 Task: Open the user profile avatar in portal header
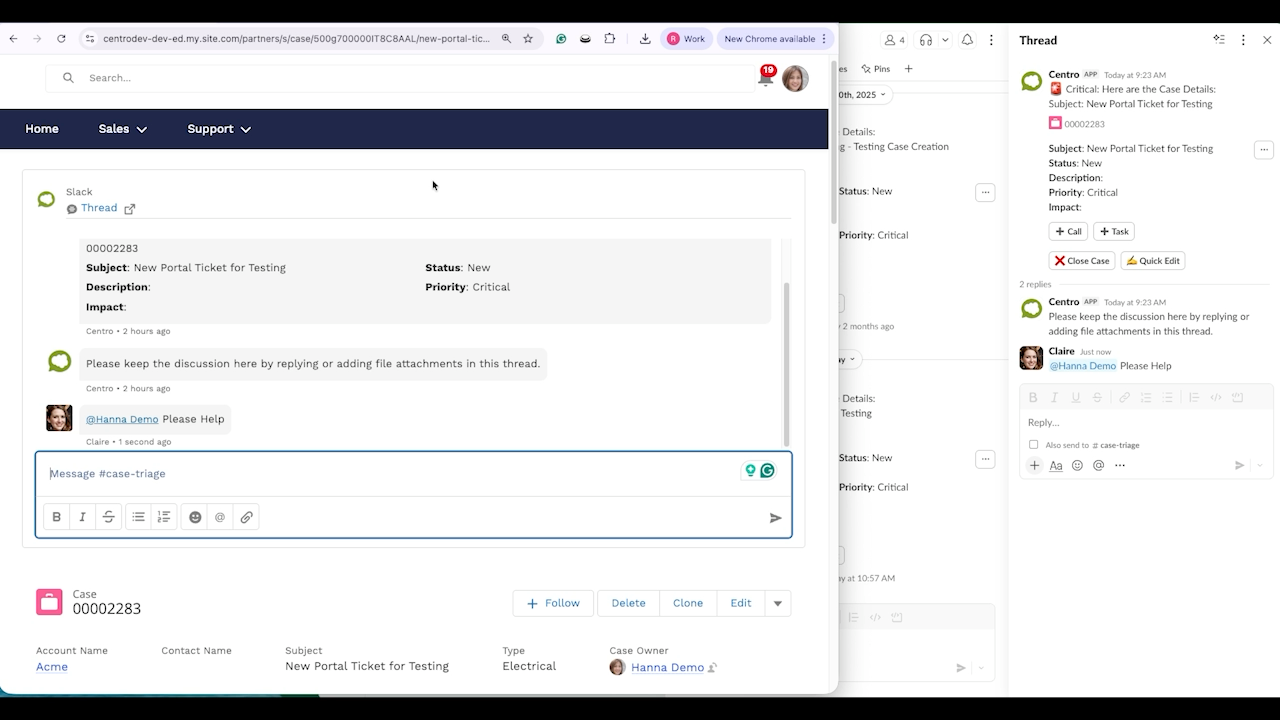point(795,78)
